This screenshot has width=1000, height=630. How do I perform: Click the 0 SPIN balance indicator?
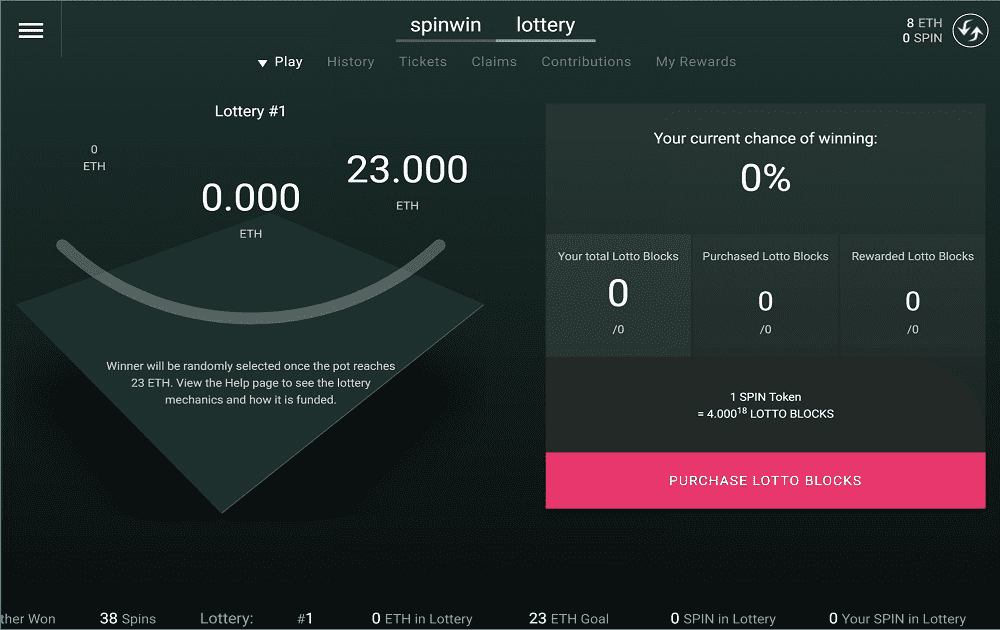point(921,38)
